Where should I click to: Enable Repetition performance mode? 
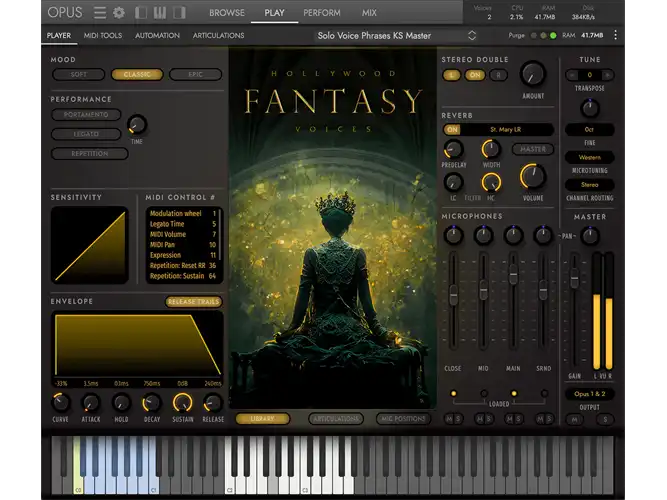pos(89,154)
